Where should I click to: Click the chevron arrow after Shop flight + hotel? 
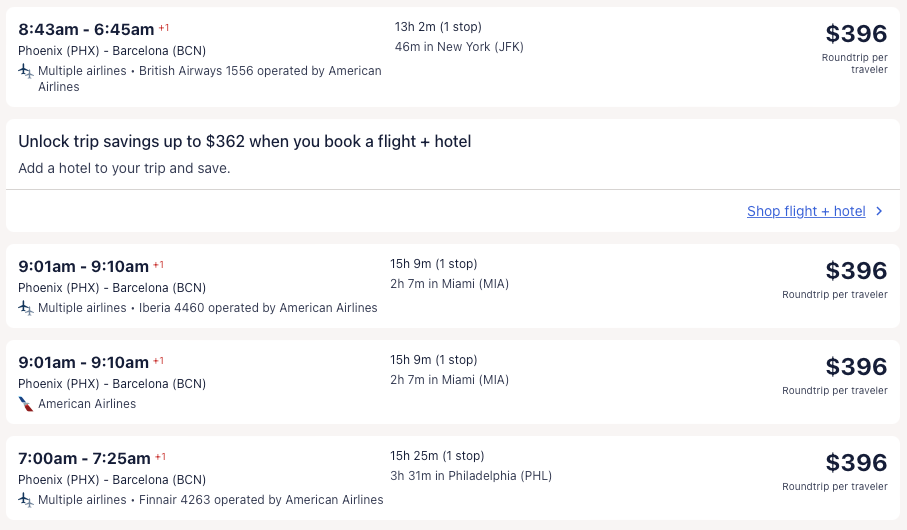pos(879,211)
